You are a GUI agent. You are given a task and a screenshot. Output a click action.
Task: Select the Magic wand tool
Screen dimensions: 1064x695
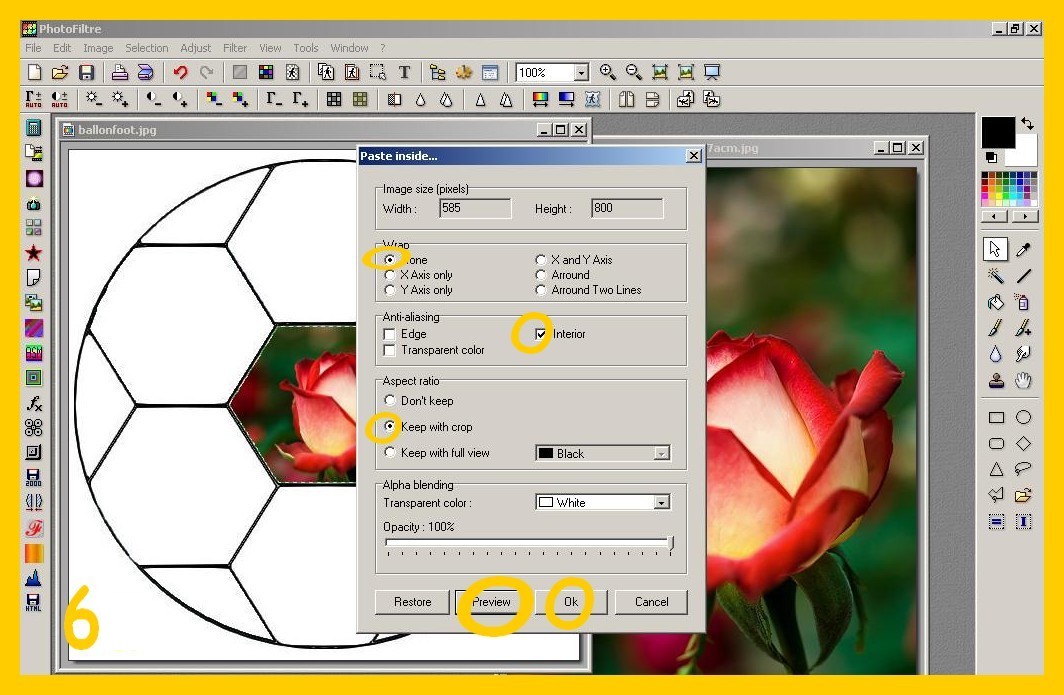(995, 276)
